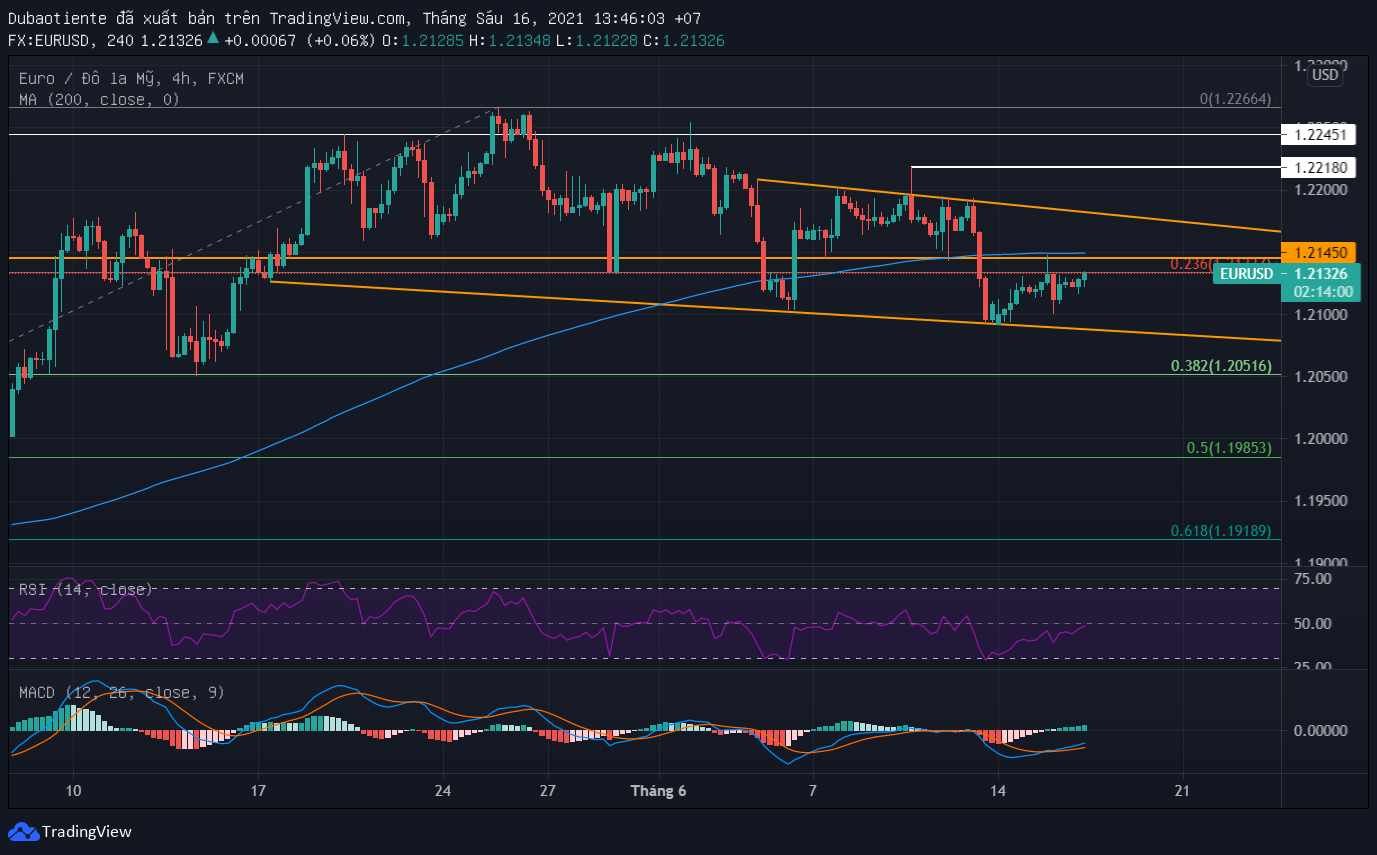Image resolution: width=1377 pixels, height=855 pixels.
Task: Click the 1.19000 price axis tick
Action: pos(1322,563)
